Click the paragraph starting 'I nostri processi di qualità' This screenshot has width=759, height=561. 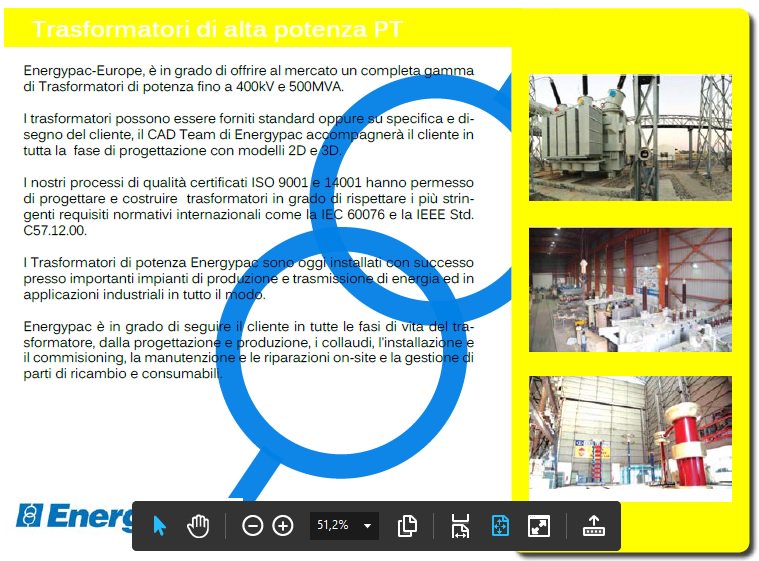pyautogui.click(x=248, y=206)
